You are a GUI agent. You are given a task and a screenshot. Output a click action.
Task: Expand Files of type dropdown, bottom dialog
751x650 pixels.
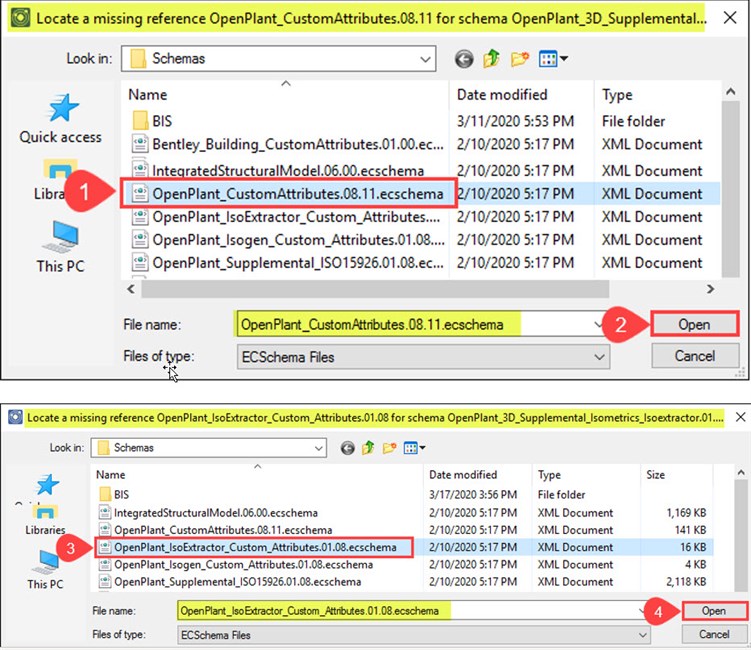tap(642, 635)
